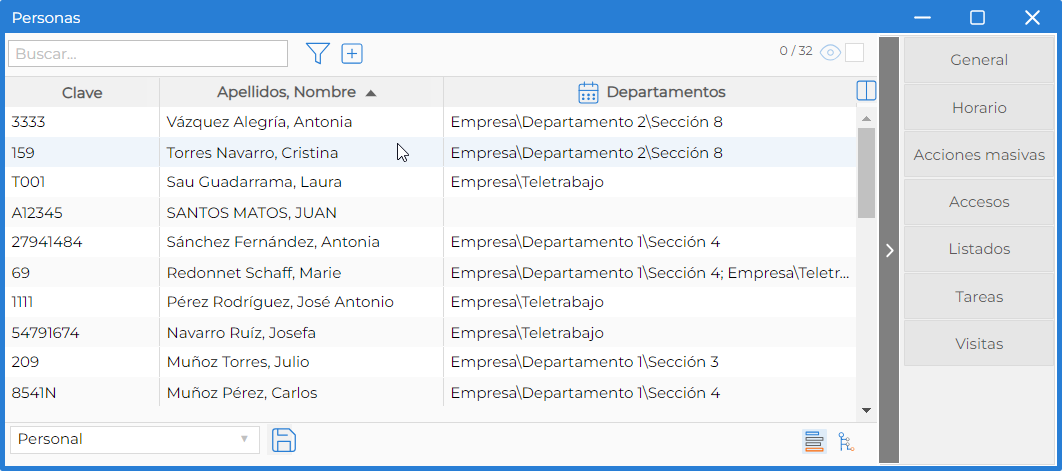Select Sau Guadarrama, Laura

[431, 182]
